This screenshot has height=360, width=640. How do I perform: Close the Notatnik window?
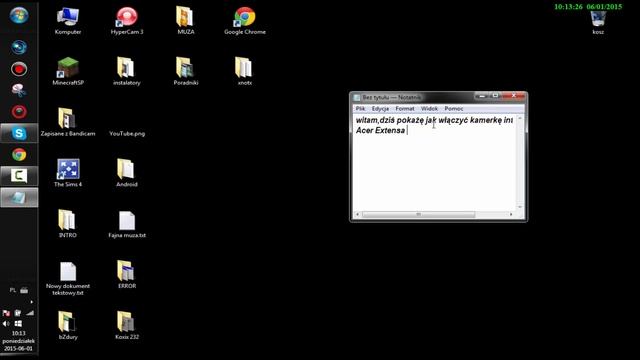coord(514,96)
